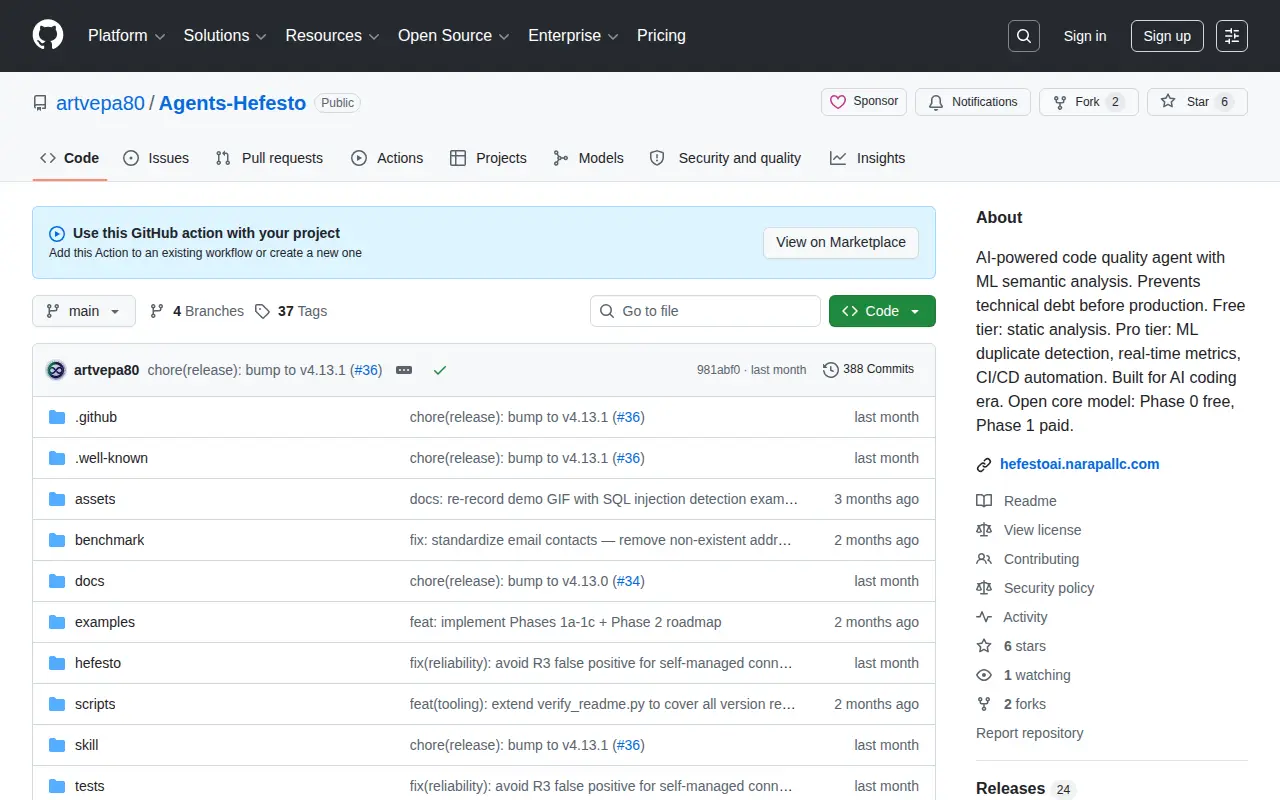The width and height of the screenshot is (1280, 800).
Task: Click the Go to file search field
Action: coord(705,311)
